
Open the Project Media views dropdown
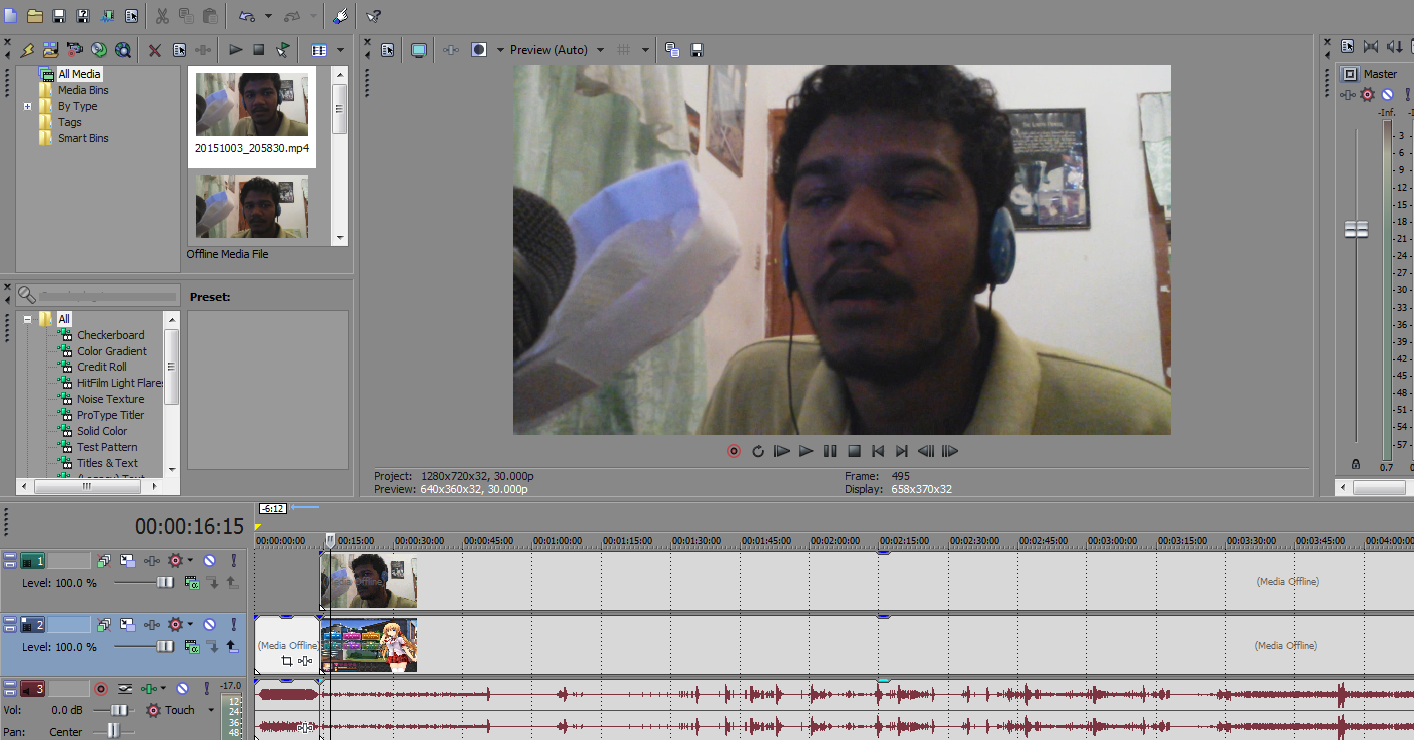tap(340, 49)
